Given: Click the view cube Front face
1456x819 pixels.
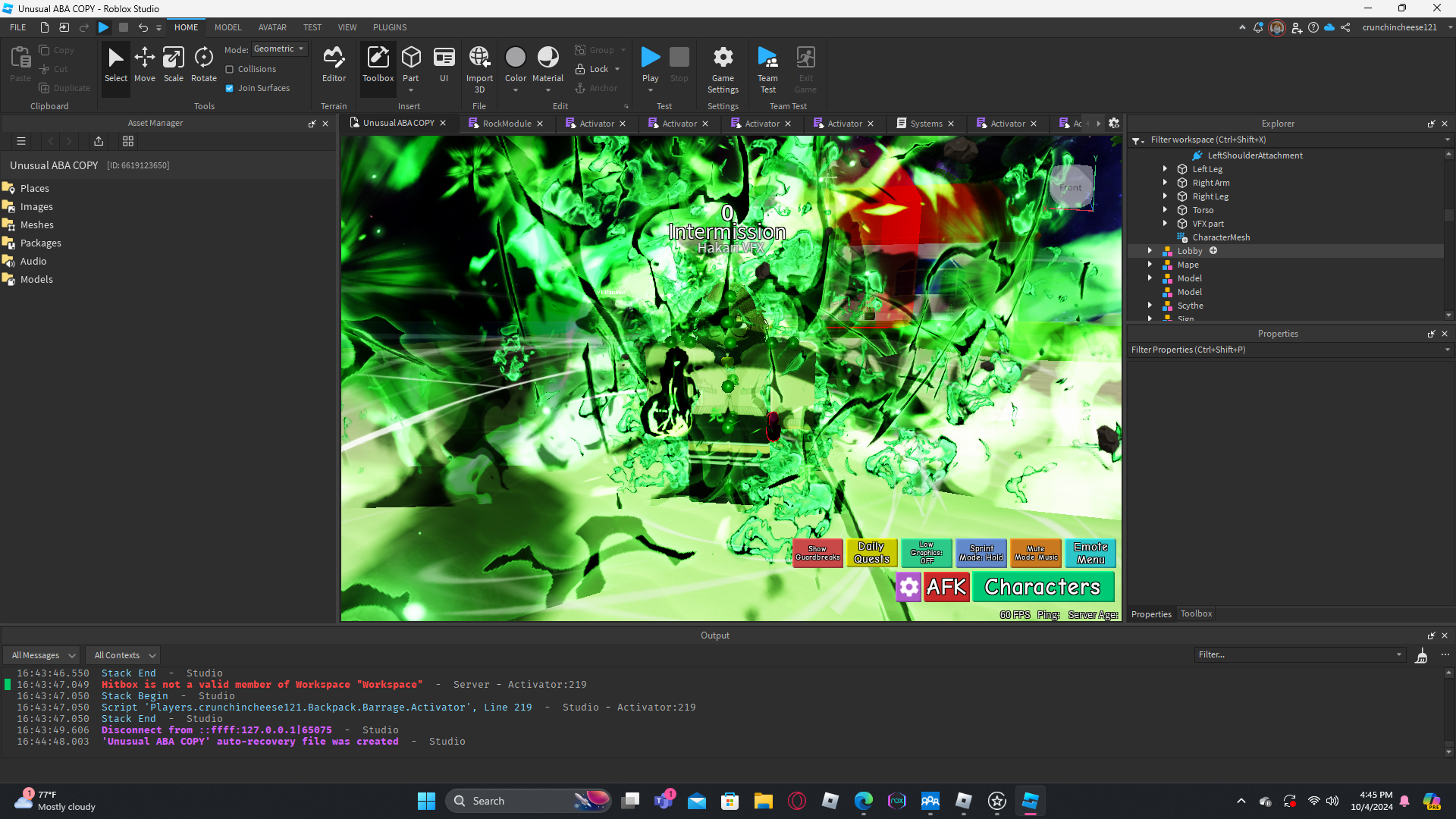Looking at the screenshot, I should pos(1071,187).
